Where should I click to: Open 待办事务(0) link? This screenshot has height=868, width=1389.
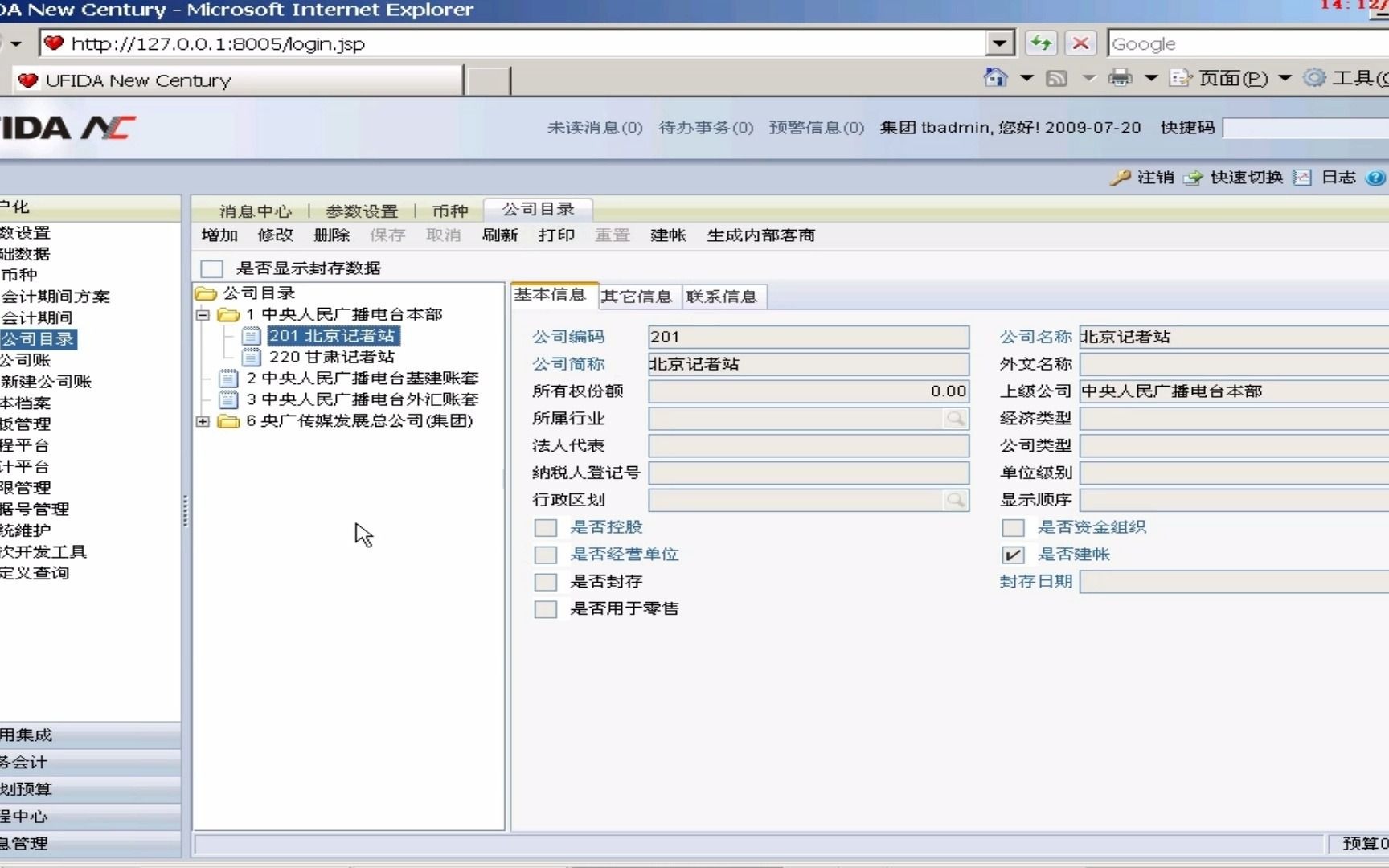[706, 128]
